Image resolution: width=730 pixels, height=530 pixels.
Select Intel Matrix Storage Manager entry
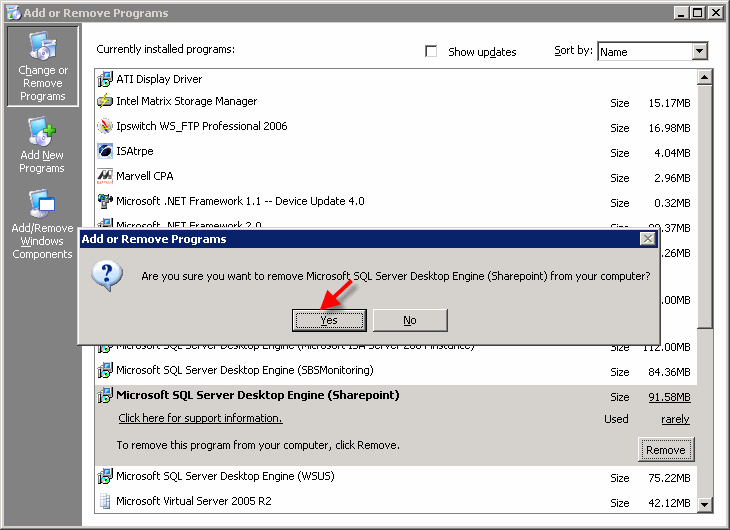187,102
